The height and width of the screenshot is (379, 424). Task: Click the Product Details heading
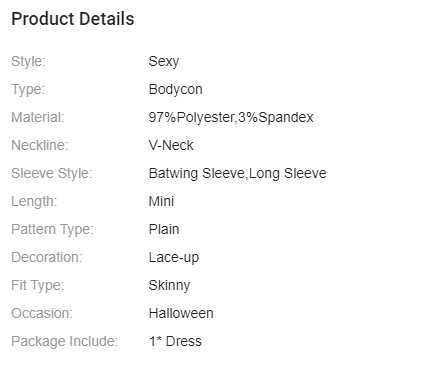pyautogui.click(x=73, y=19)
